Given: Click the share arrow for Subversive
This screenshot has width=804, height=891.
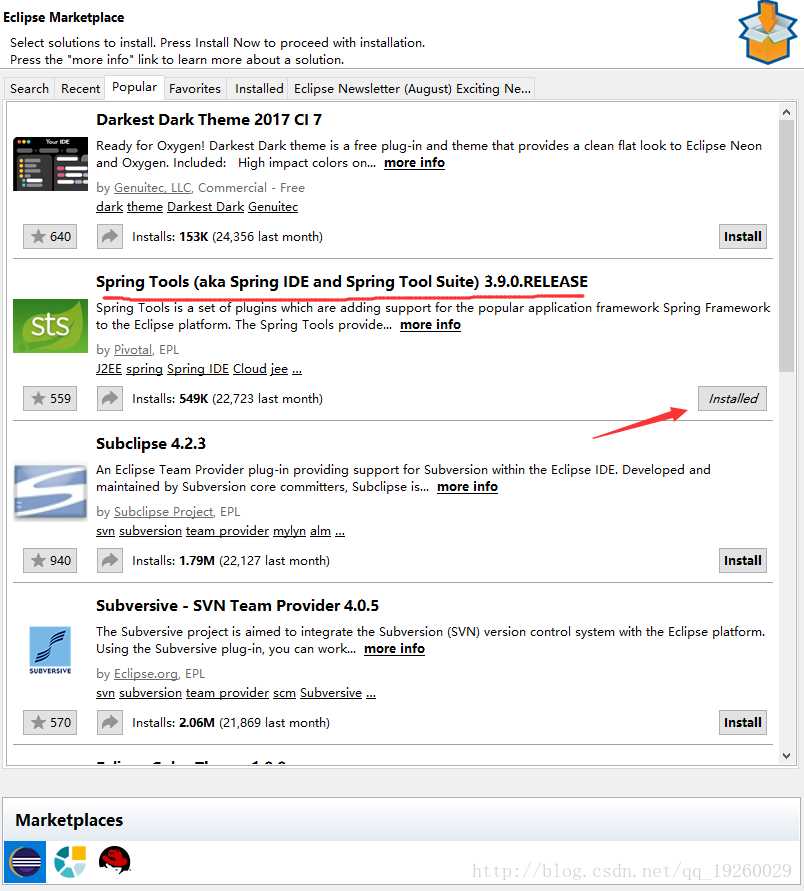Looking at the screenshot, I should point(109,723).
